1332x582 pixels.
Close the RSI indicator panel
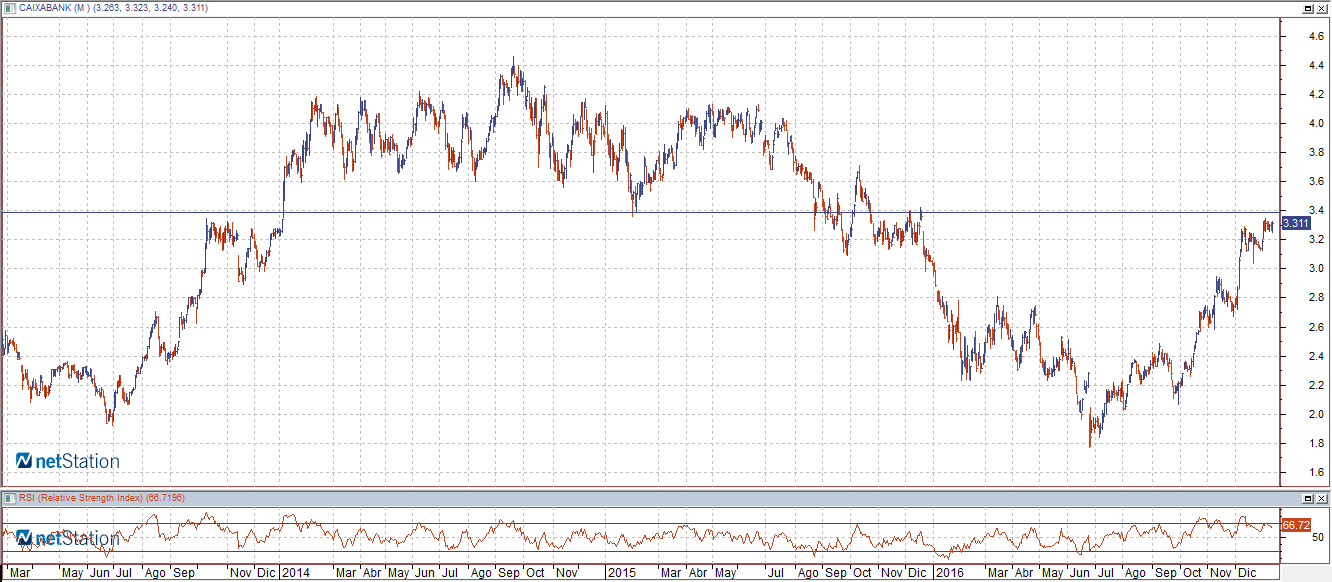coord(1321,497)
